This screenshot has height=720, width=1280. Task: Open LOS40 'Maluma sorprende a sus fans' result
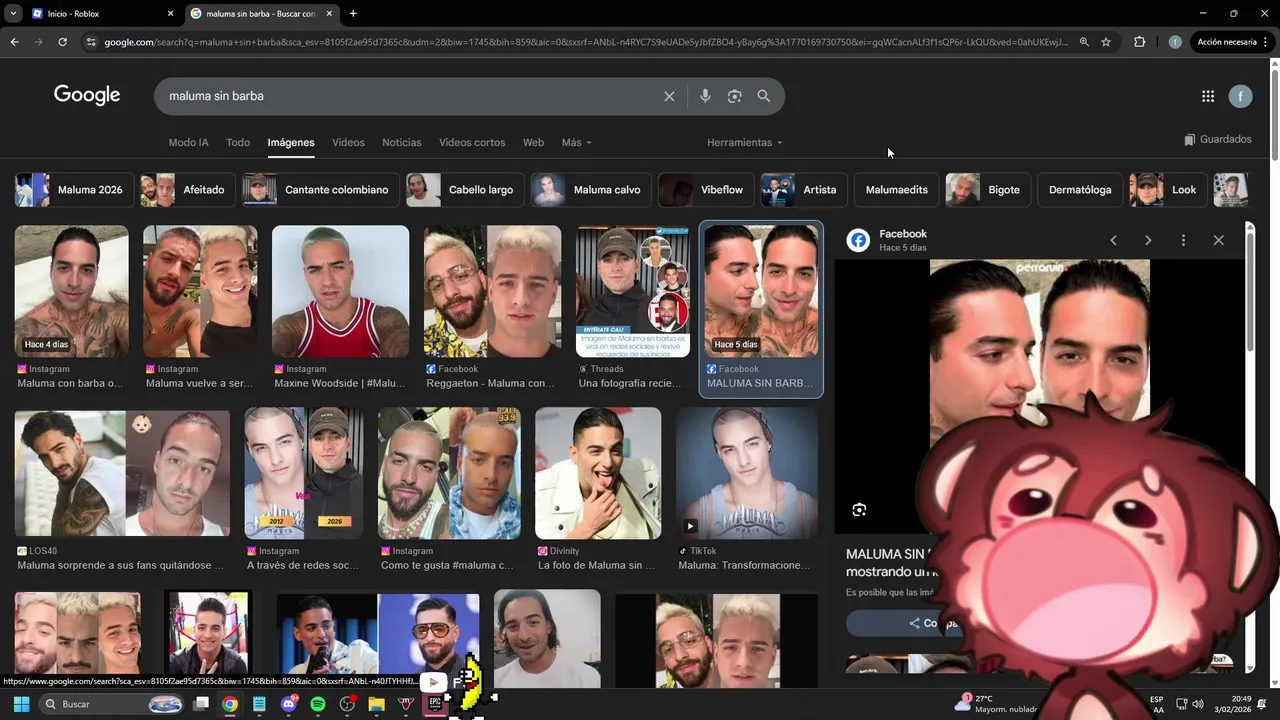coord(122,490)
